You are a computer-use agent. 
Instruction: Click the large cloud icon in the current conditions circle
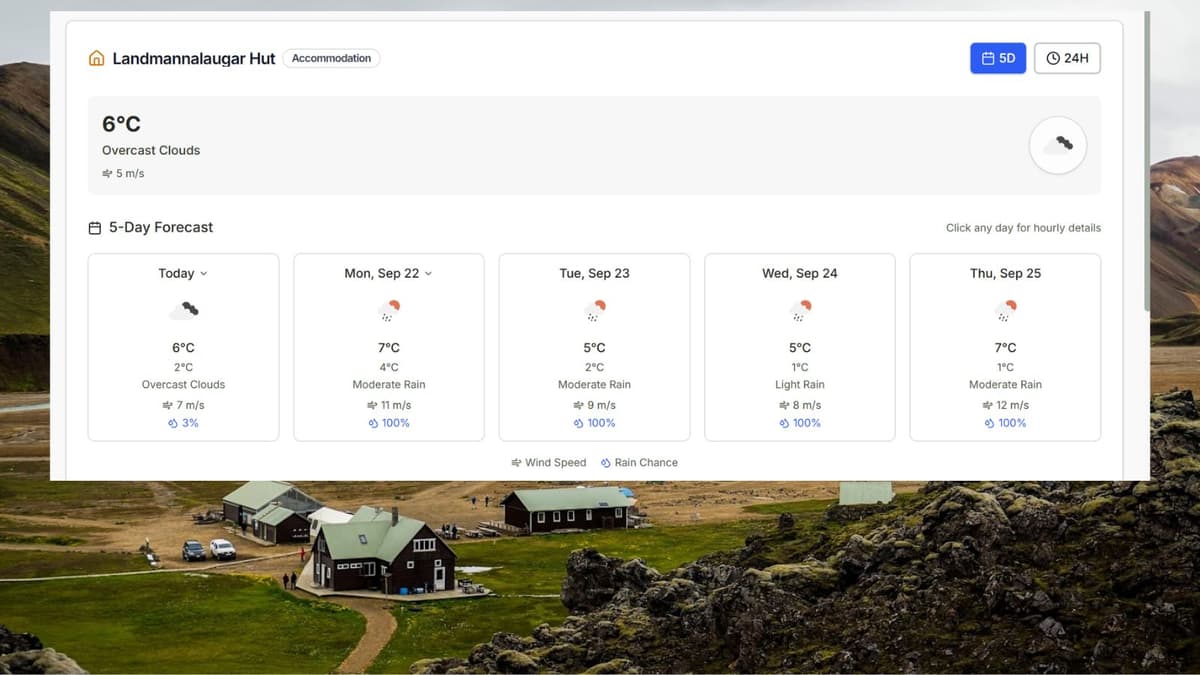tap(1057, 145)
